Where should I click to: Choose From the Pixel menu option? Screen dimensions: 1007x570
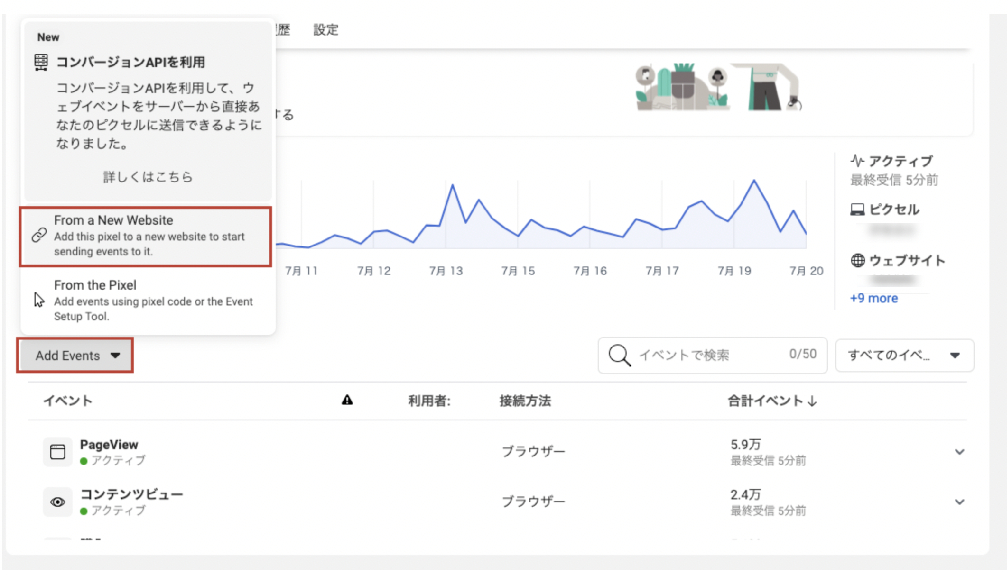pos(146,300)
